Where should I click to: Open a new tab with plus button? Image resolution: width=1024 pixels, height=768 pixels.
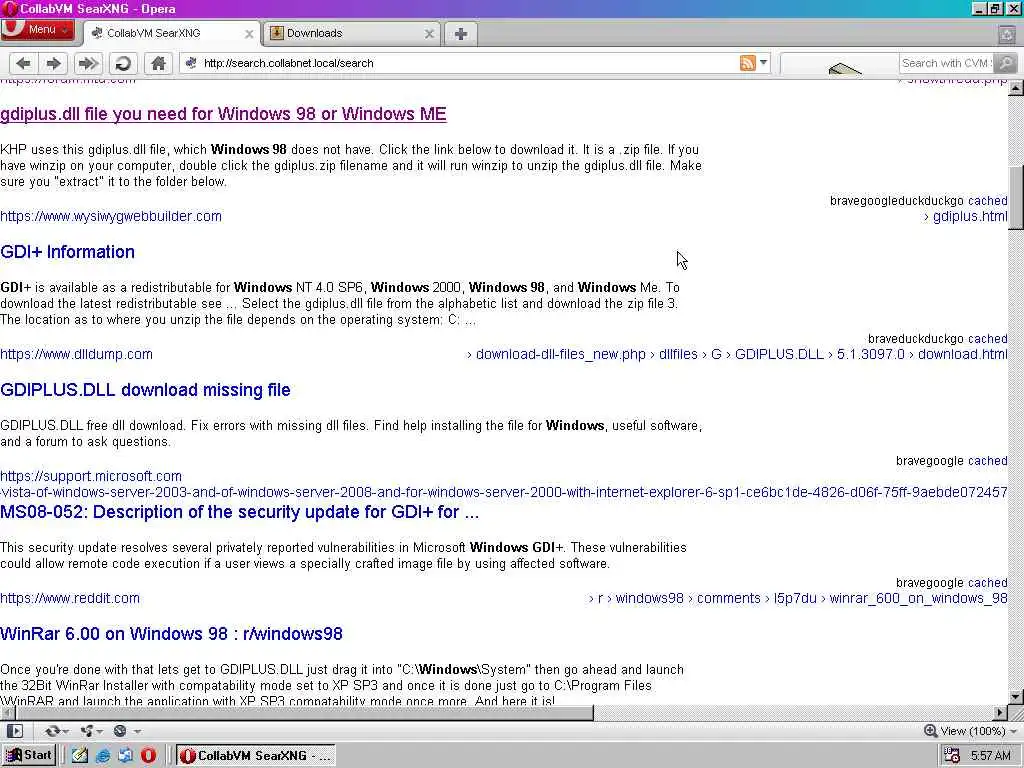pos(460,34)
